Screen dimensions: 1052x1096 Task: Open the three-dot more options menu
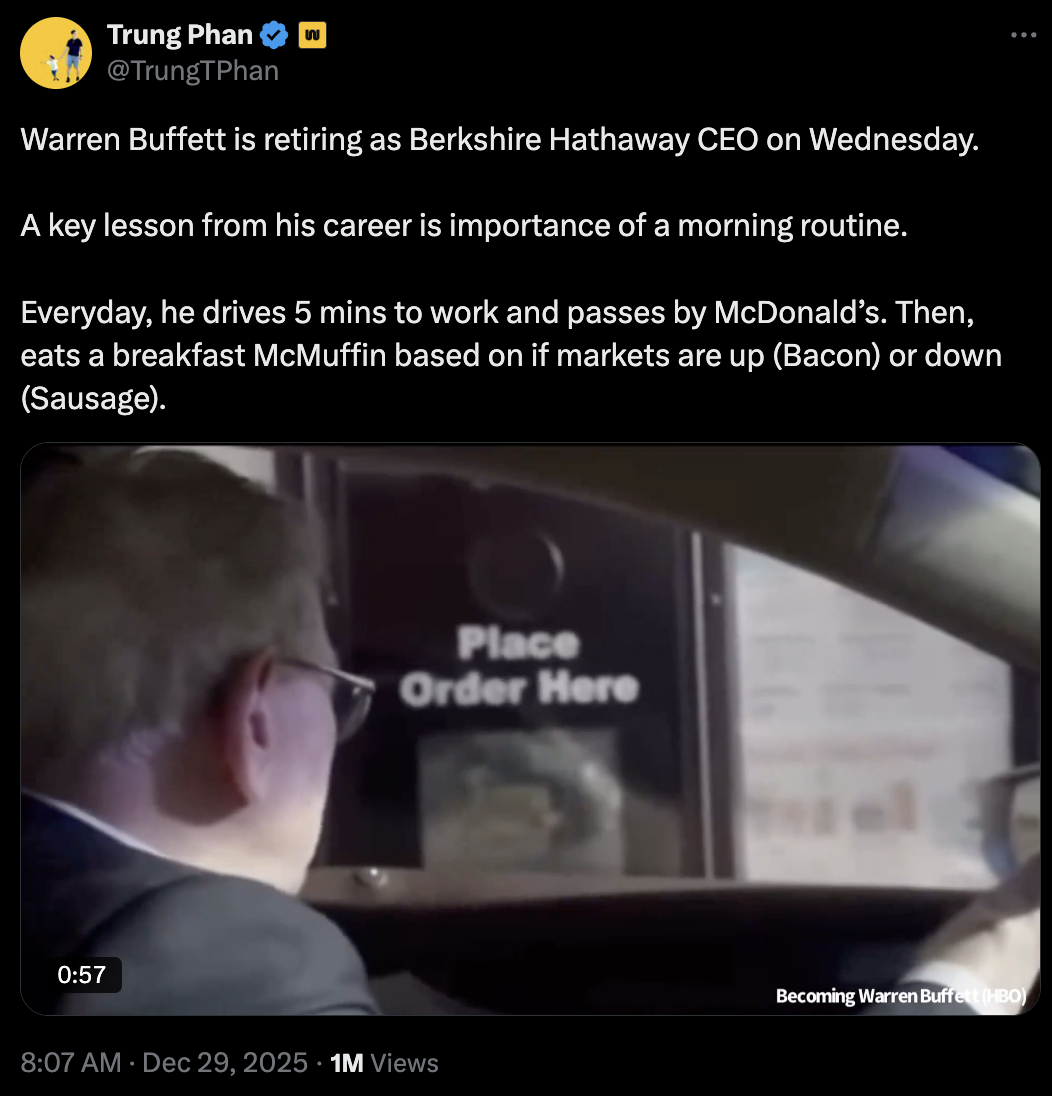[1023, 35]
